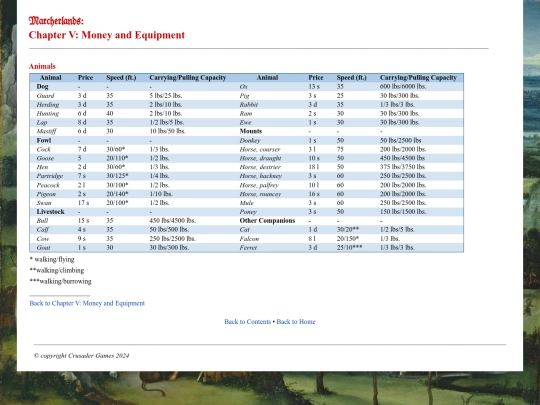Select the Horse, hackney row name
Image resolution: width=540 pixels, height=405 pixels.
[261, 176]
